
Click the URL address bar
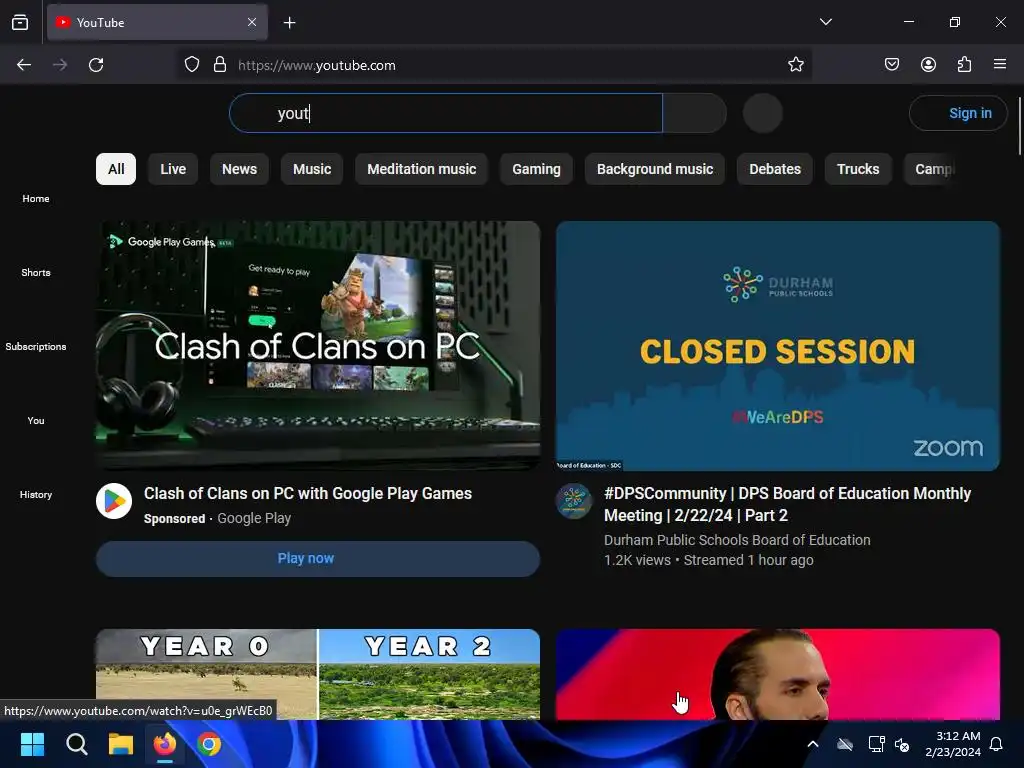coord(495,65)
